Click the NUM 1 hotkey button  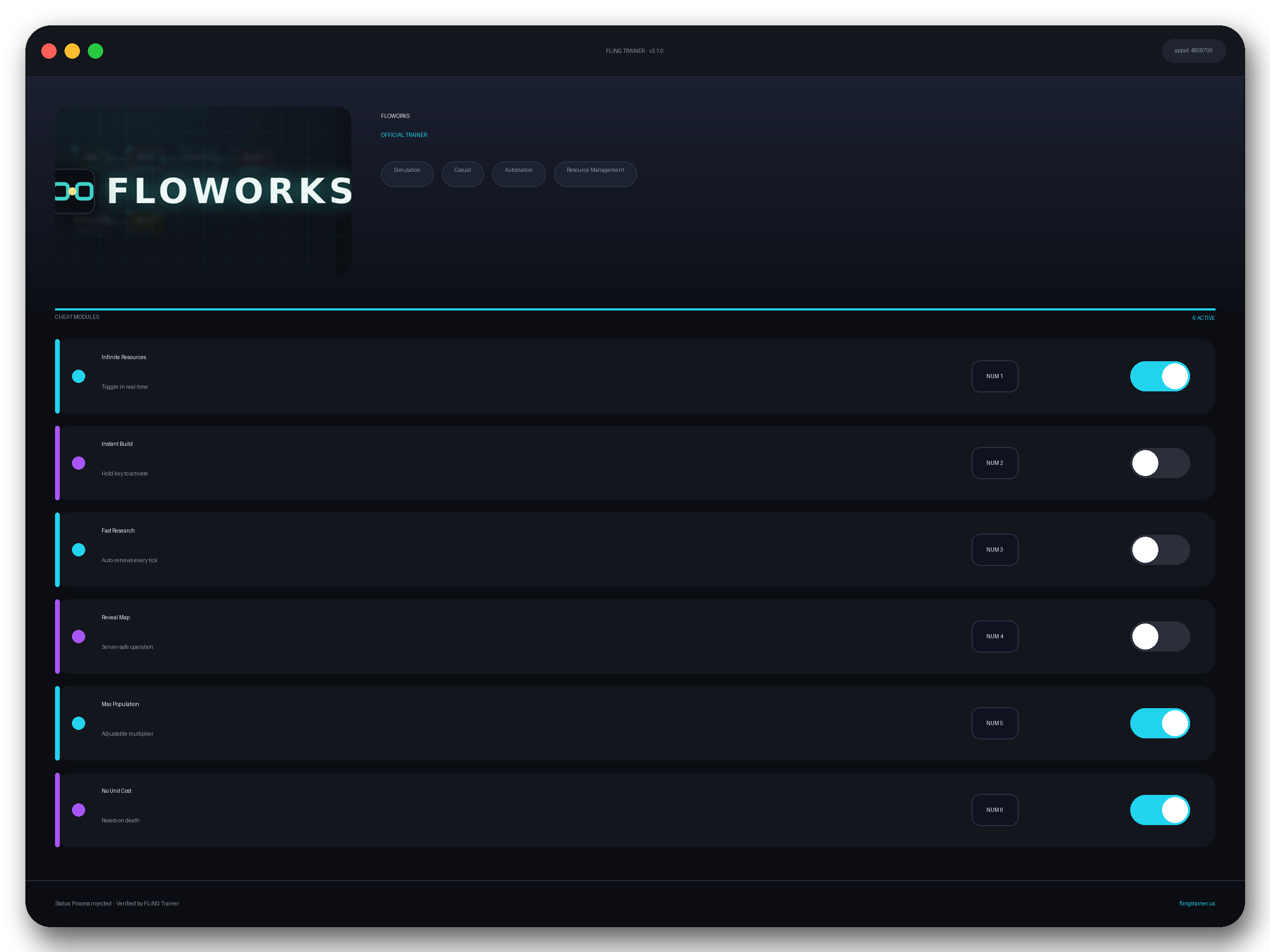[994, 377]
